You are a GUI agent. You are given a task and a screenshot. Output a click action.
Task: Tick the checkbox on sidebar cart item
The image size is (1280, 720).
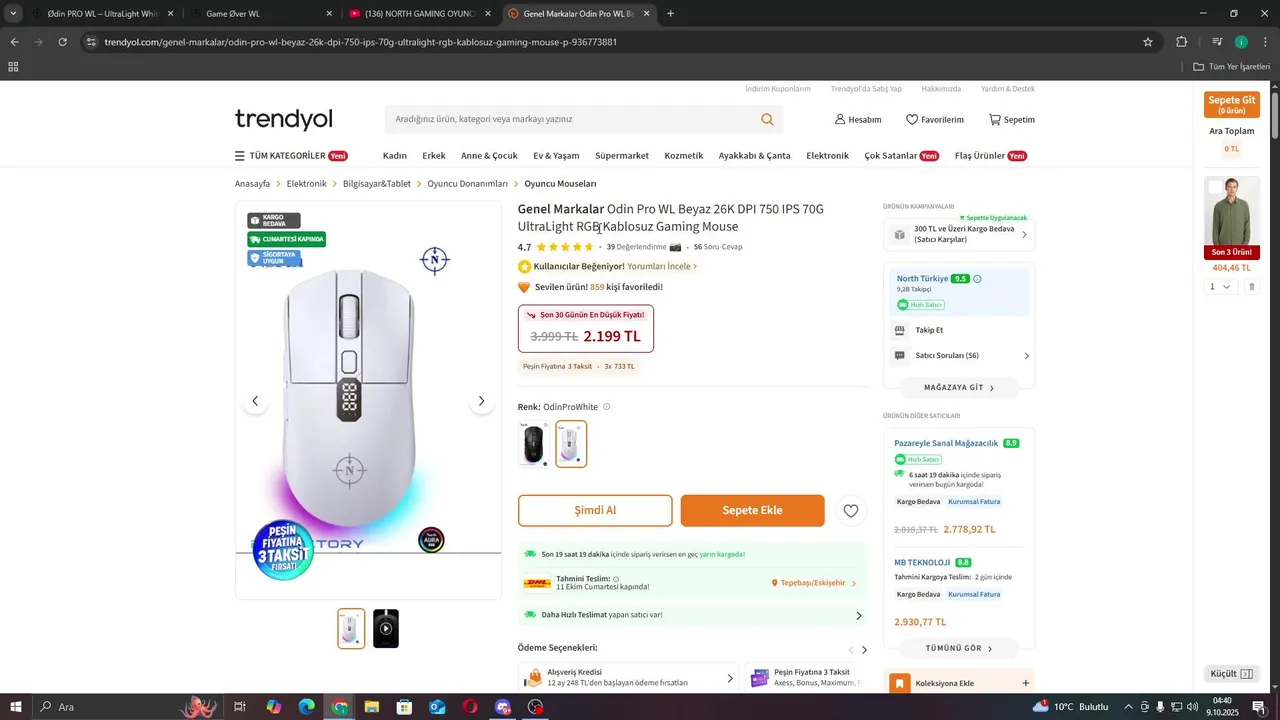[1215, 187]
